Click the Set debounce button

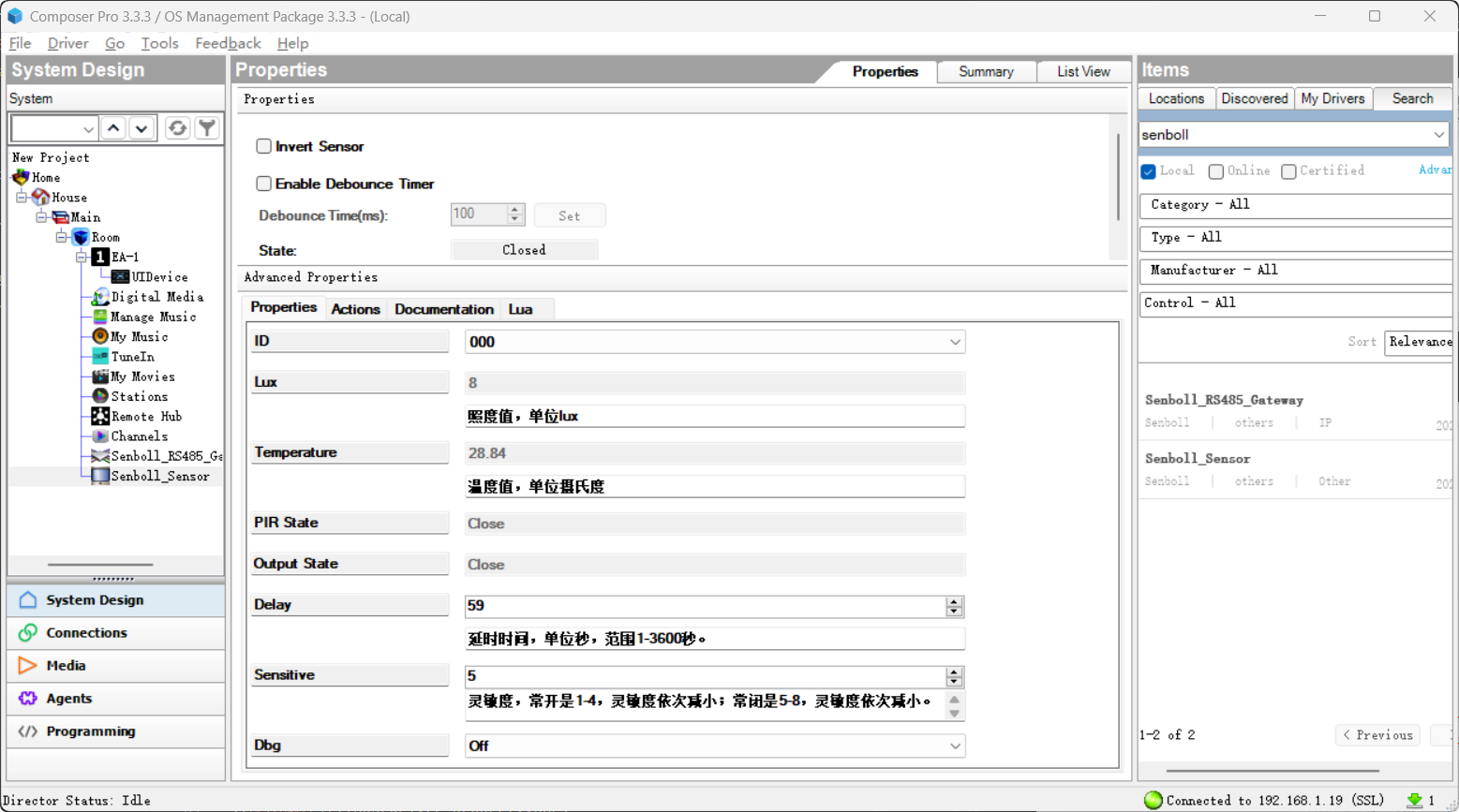click(x=570, y=215)
